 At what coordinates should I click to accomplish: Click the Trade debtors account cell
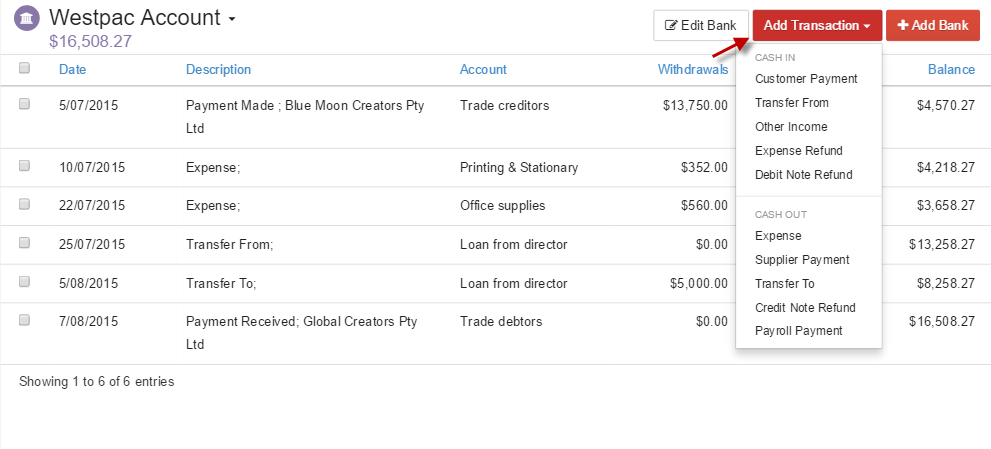[x=501, y=321]
